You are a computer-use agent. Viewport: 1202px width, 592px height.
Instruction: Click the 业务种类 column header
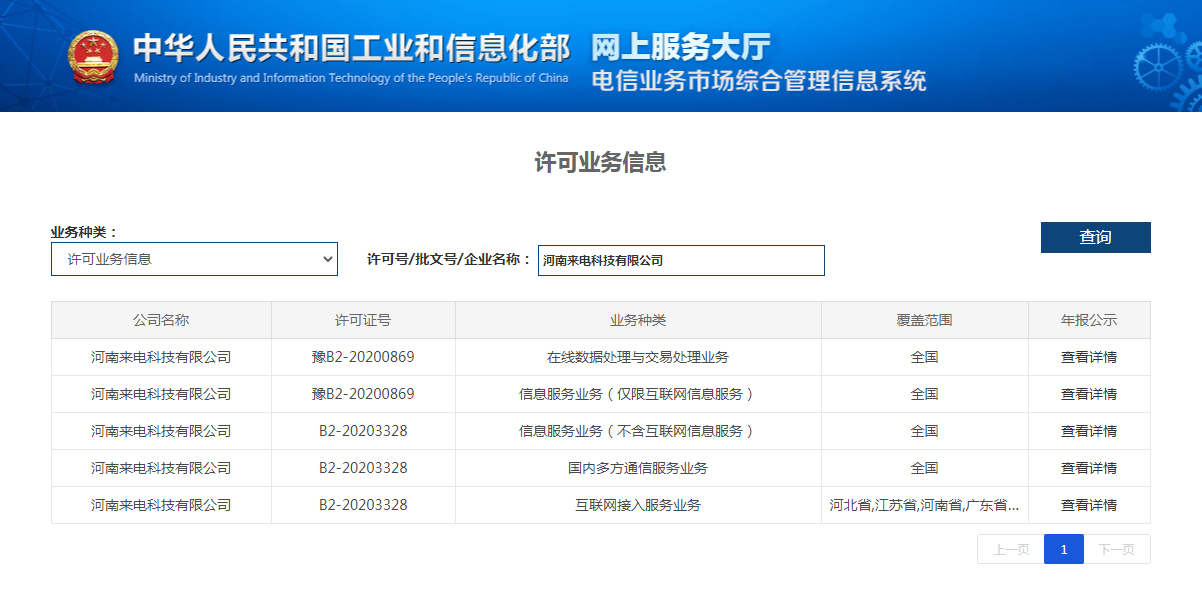[x=638, y=320]
